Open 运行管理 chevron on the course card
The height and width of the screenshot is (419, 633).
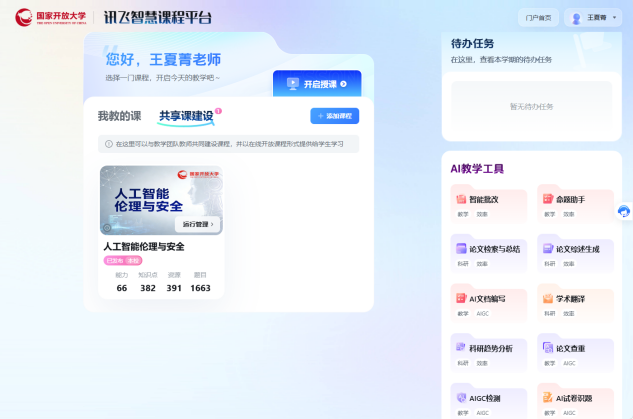[x=212, y=224]
